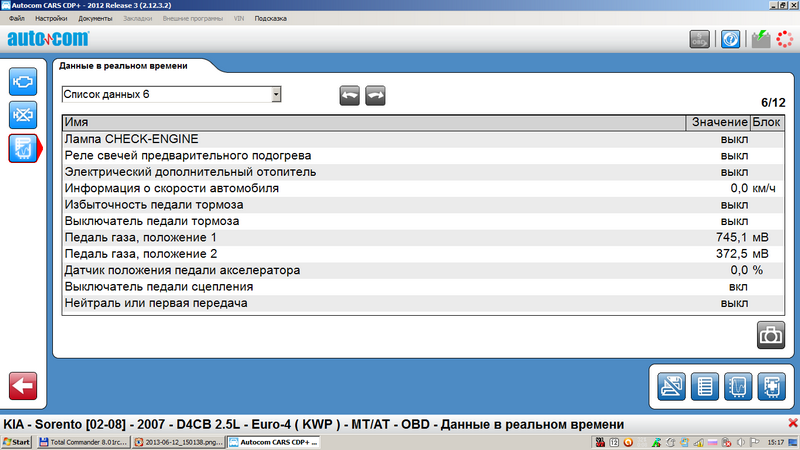Select Педаль газа, положение 2 row

point(423,254)
